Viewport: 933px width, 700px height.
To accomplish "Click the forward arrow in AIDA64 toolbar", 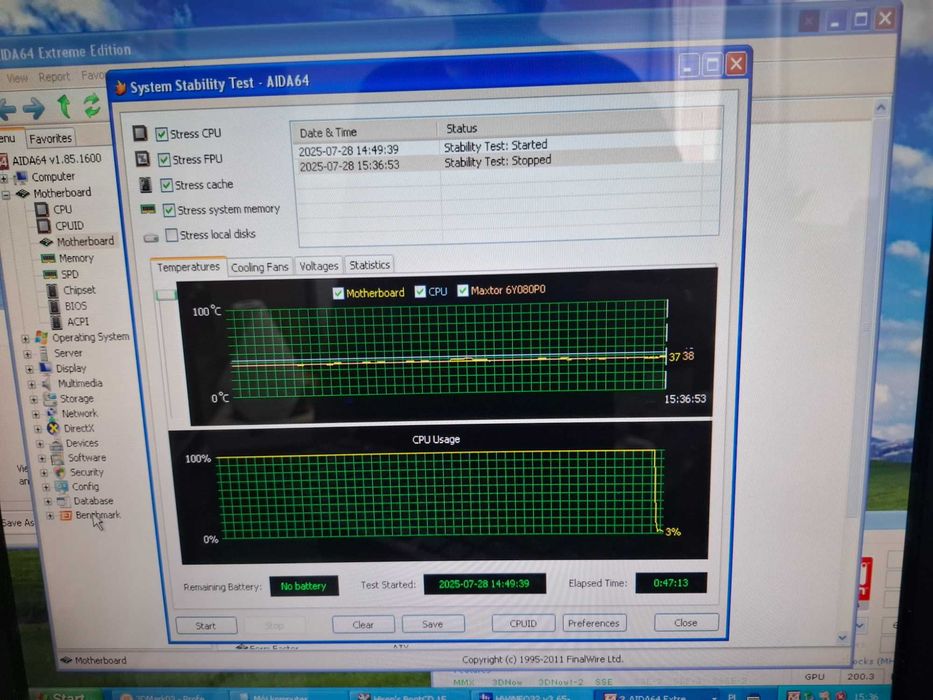I will click(34, 108).
